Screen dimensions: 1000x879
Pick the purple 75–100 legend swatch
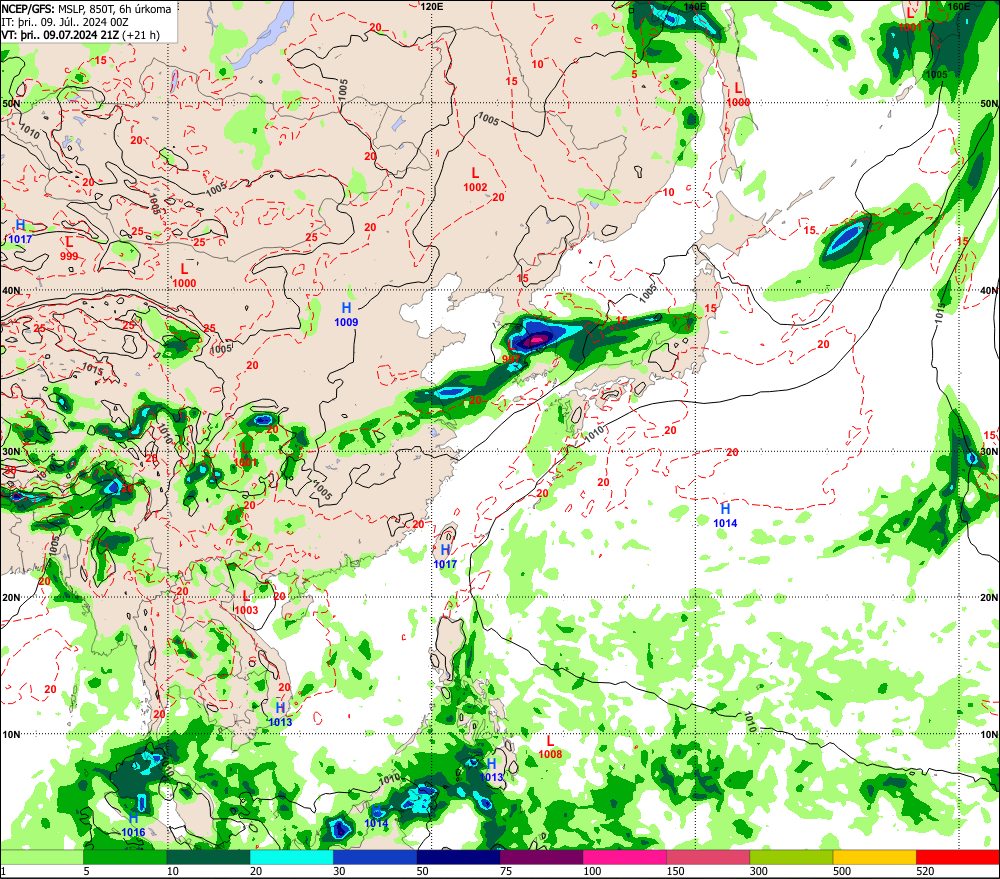[541, 857]
